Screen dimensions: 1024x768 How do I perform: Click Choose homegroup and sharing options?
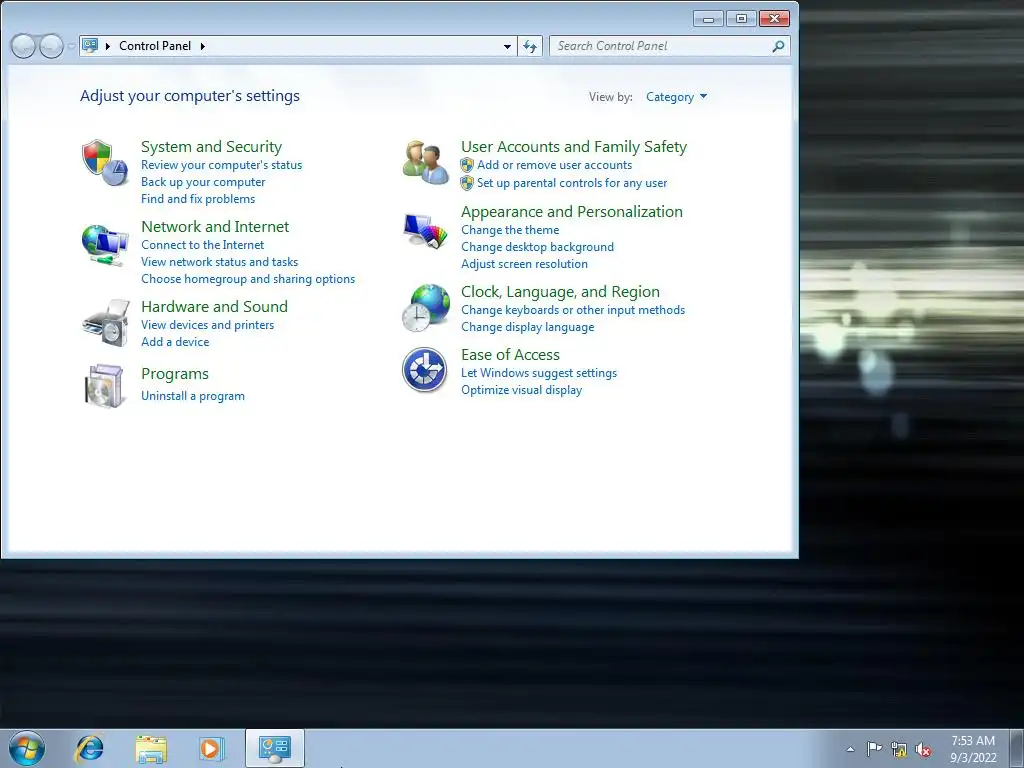click(x=248, y=279)
